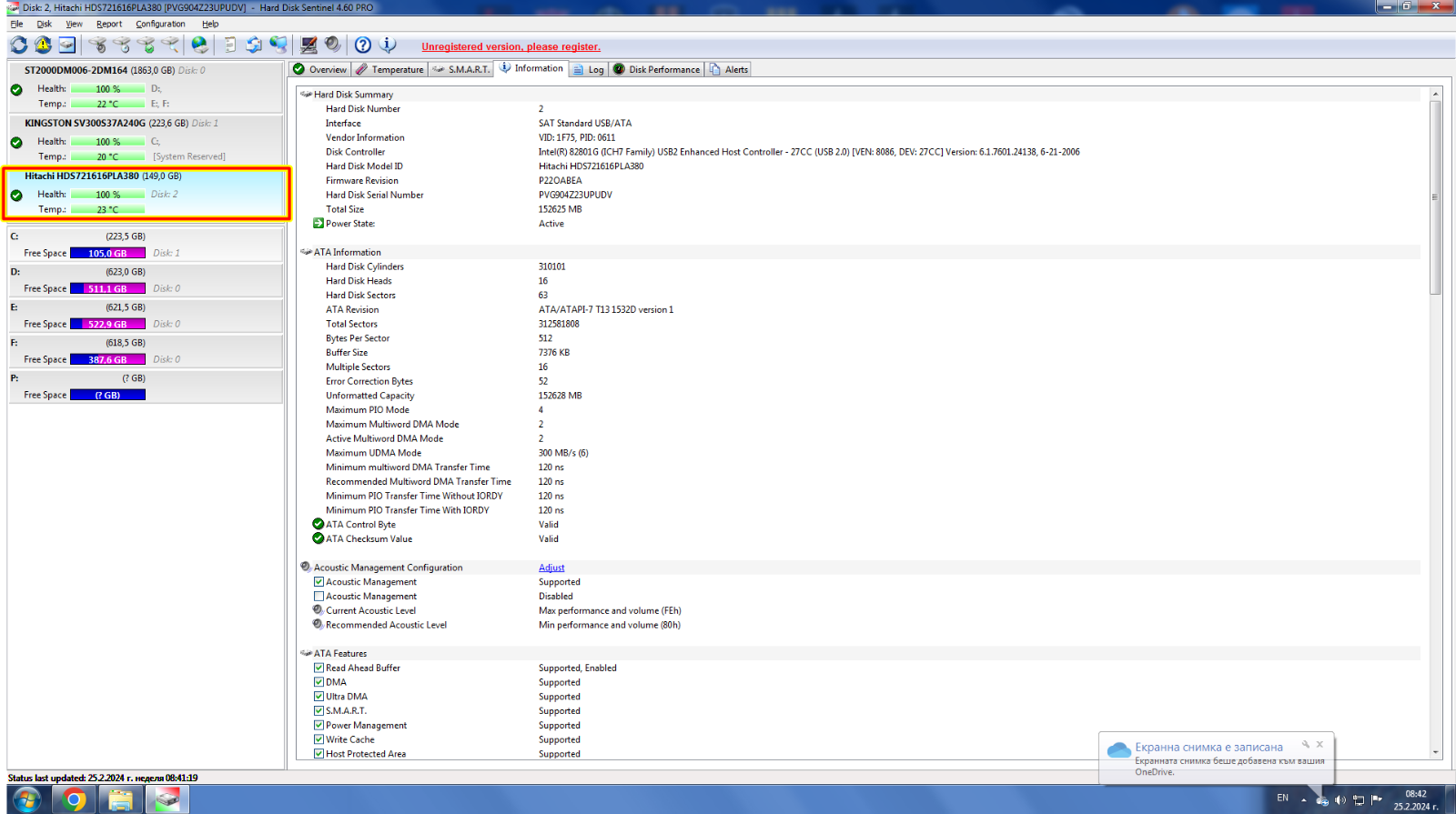This screenshot has height=814, width=1456.
Task: Toggle the Ultra DMA checkbox
Action: (318, 697)
